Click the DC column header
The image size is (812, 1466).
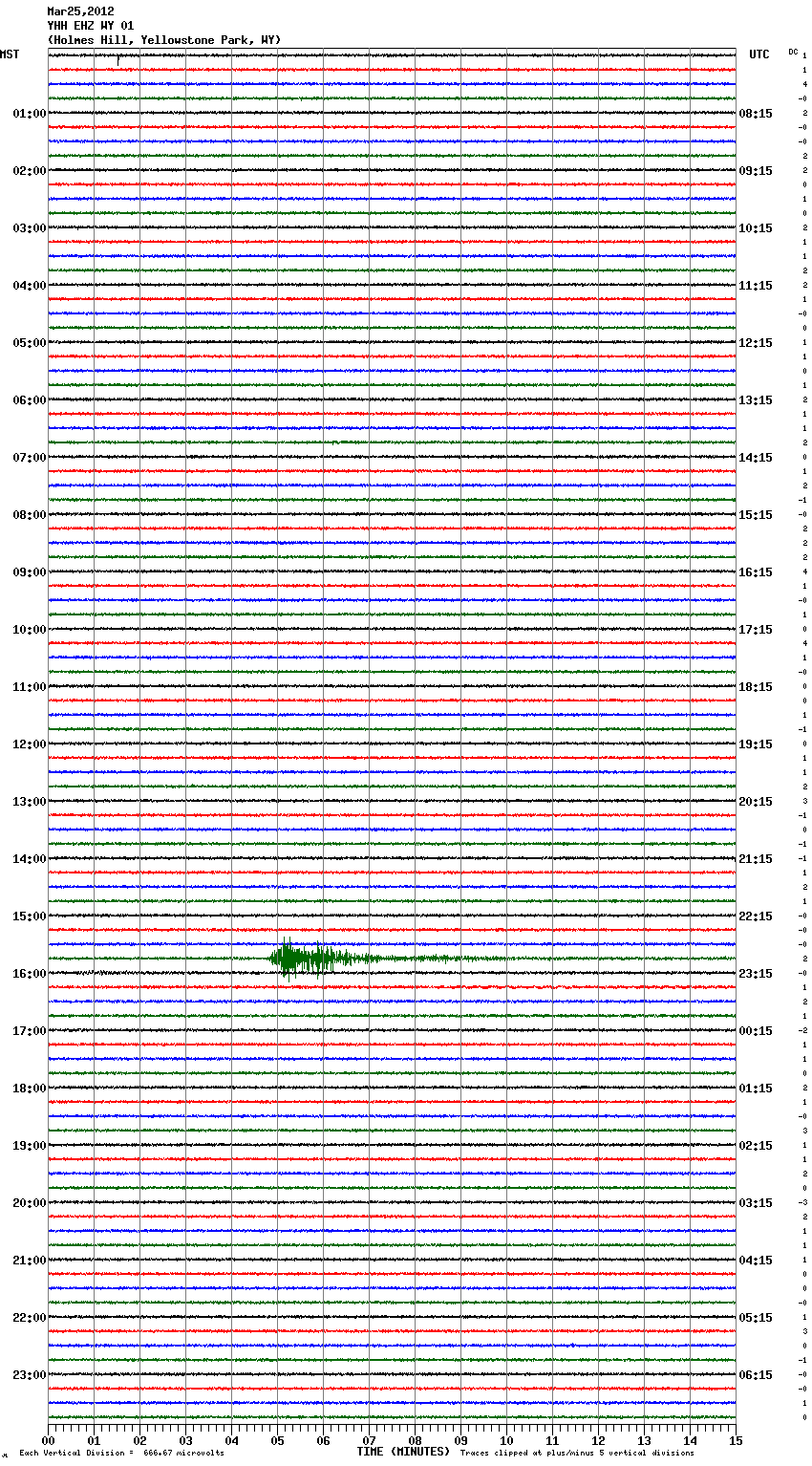793,52
